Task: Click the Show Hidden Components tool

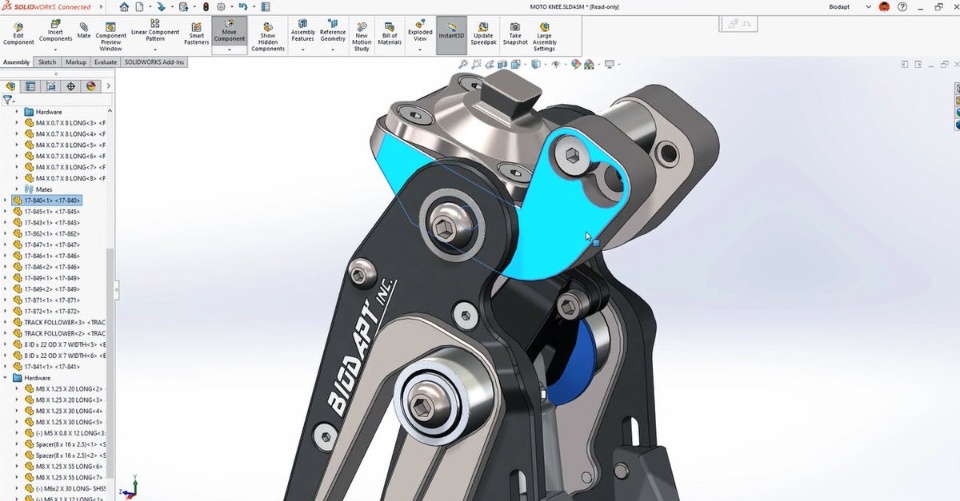Action: tap(268, 37)
